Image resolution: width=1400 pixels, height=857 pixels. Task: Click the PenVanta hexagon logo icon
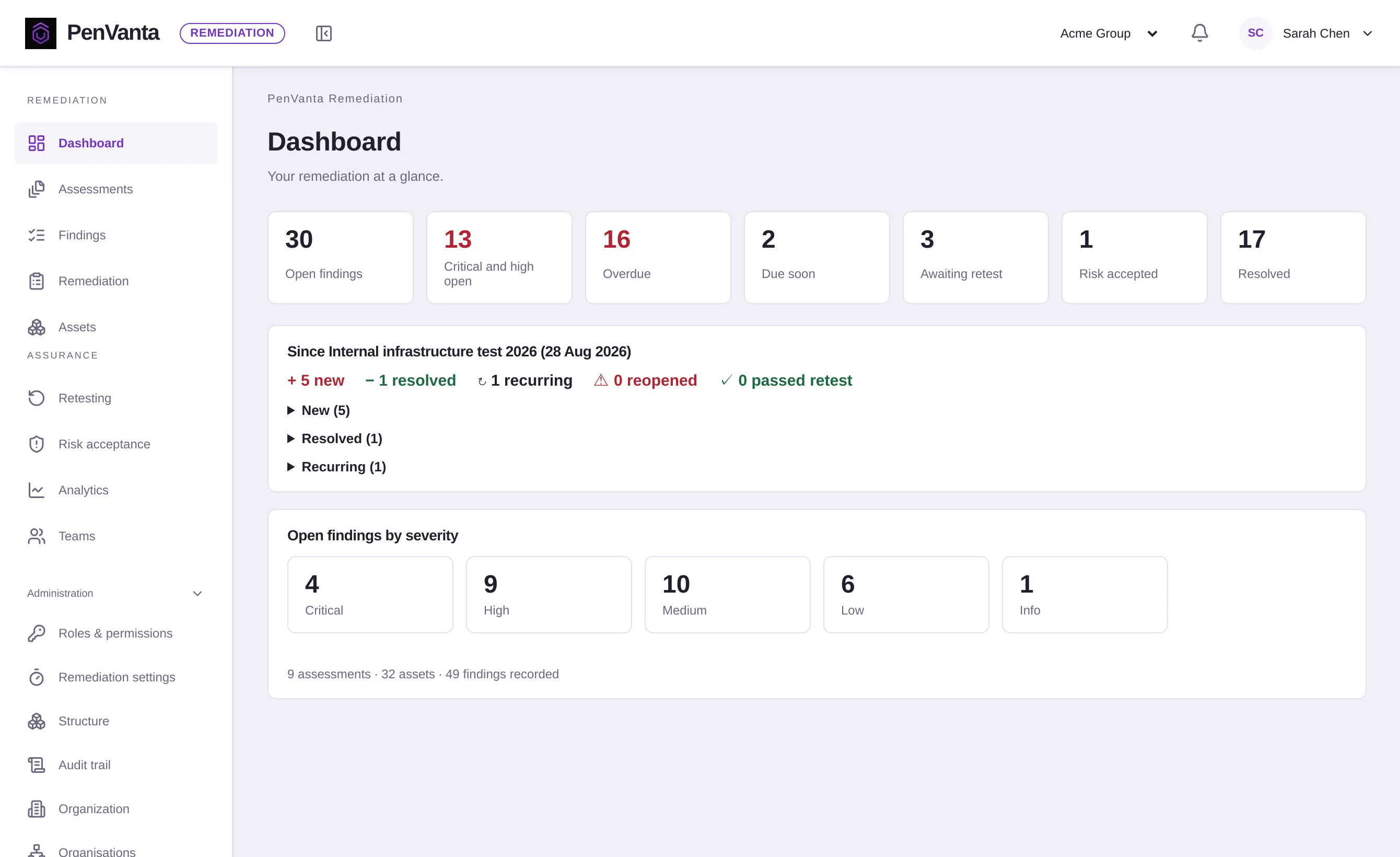click(40, 33)
